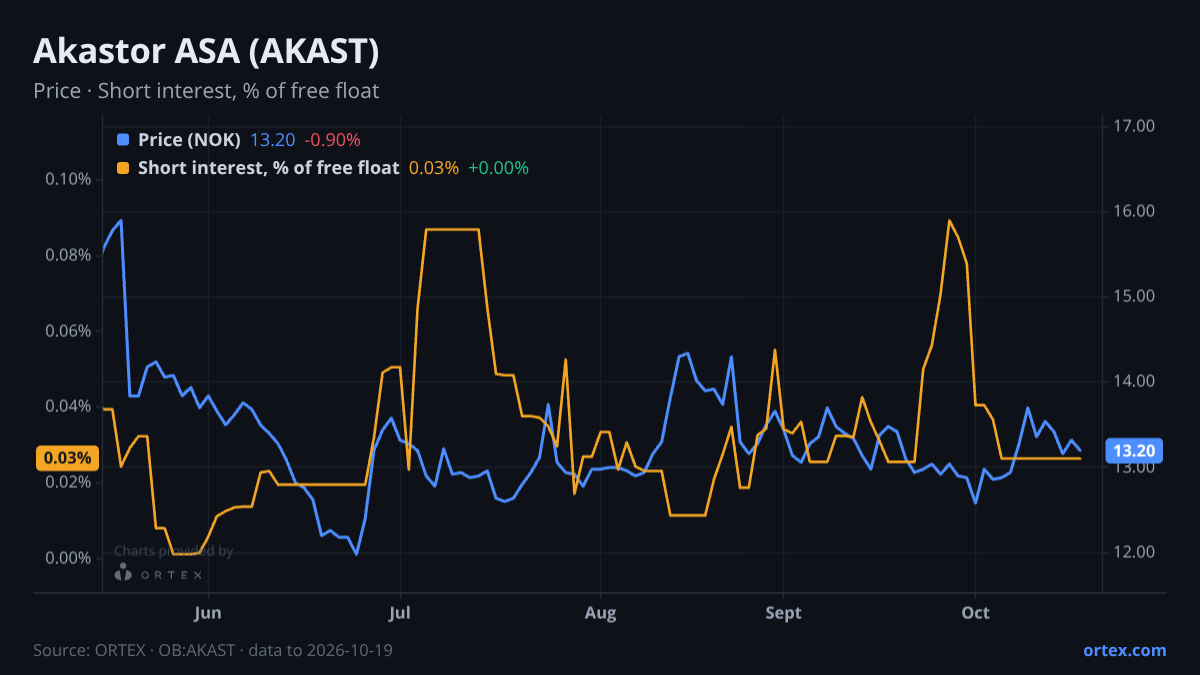Click the 12.00 right axis label
The image size is (1200, 675).
tap(1135, 552)
